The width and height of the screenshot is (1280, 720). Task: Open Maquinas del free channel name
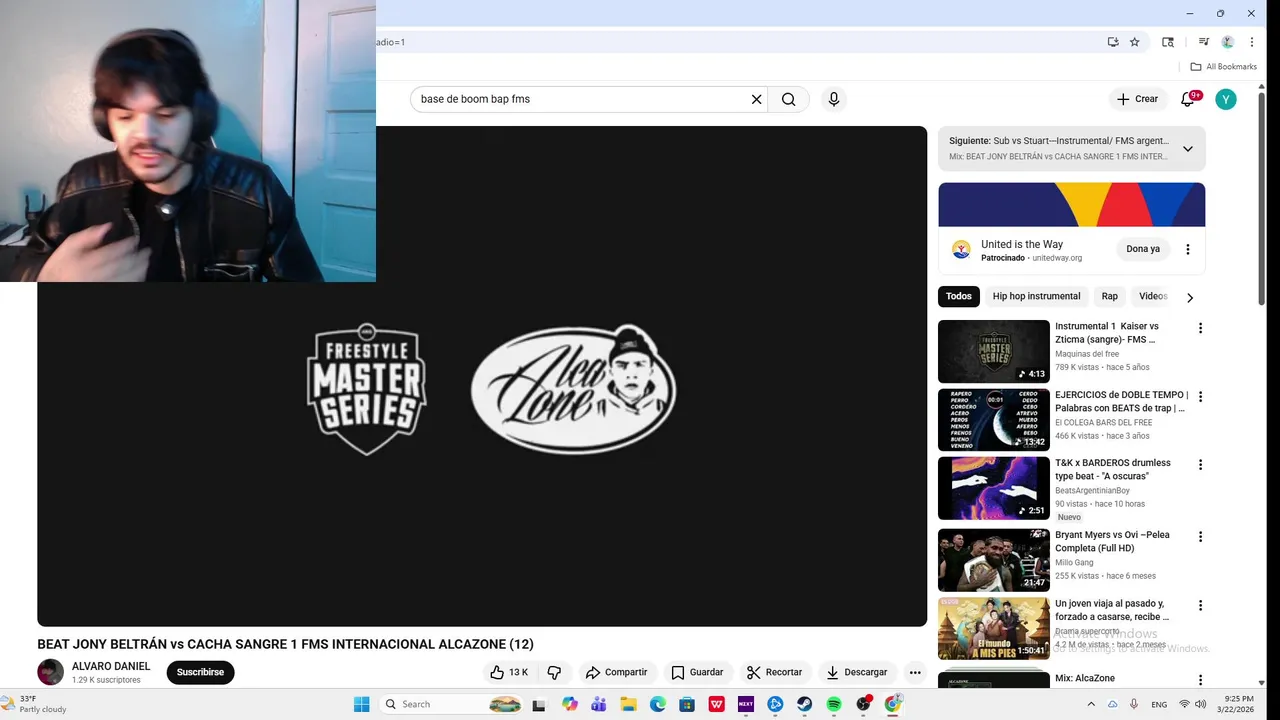pyautogui.click(x=1087, y=354)
